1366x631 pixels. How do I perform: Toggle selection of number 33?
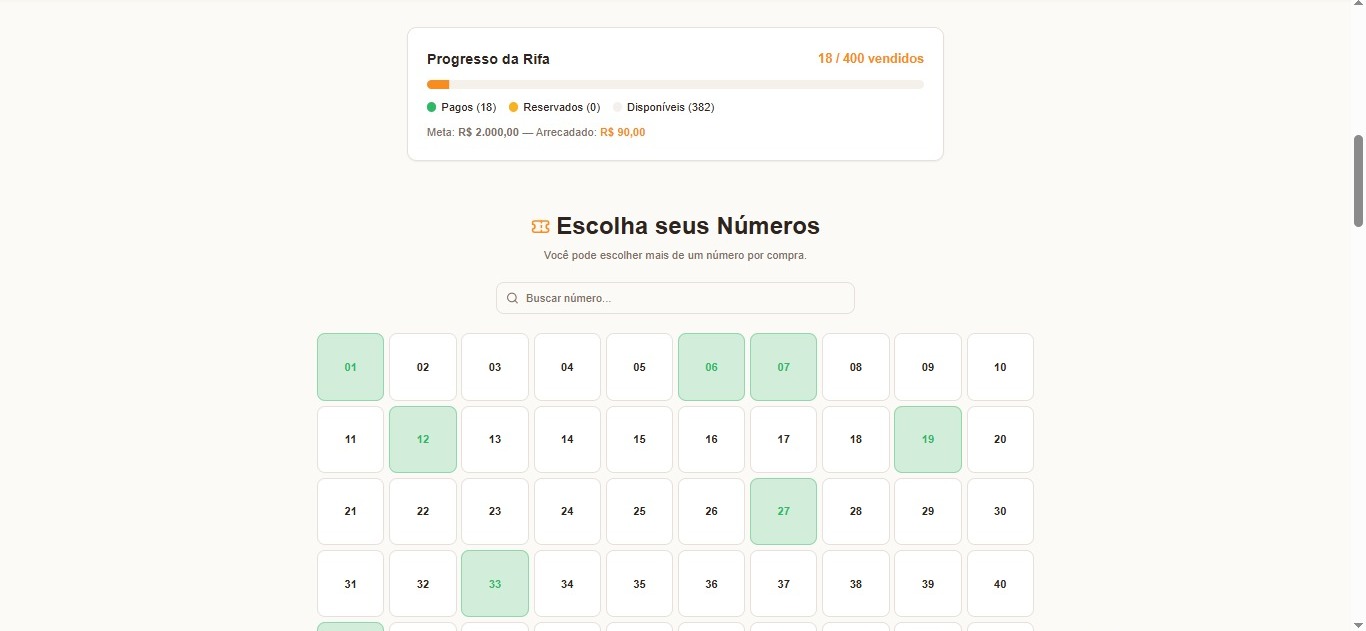pyautogui.click(x=494, y=583)
